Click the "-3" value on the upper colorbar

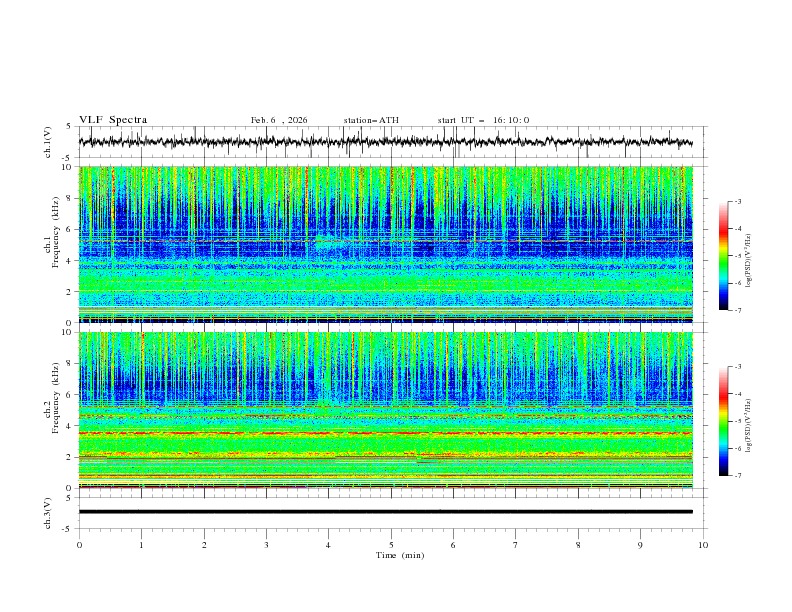click(738, 201)
